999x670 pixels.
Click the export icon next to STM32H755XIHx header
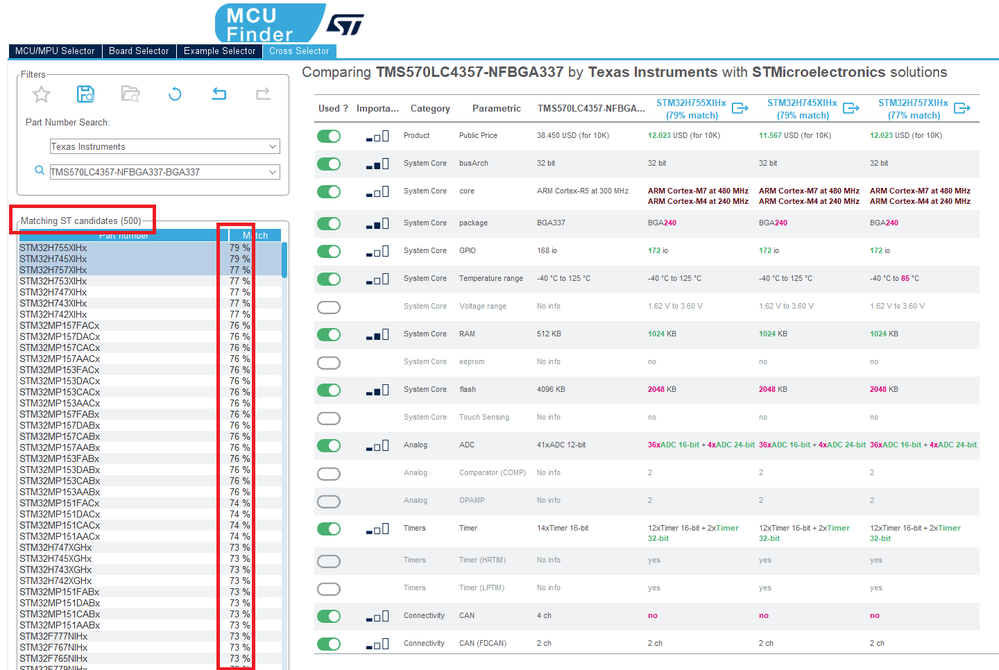point(740,108)
